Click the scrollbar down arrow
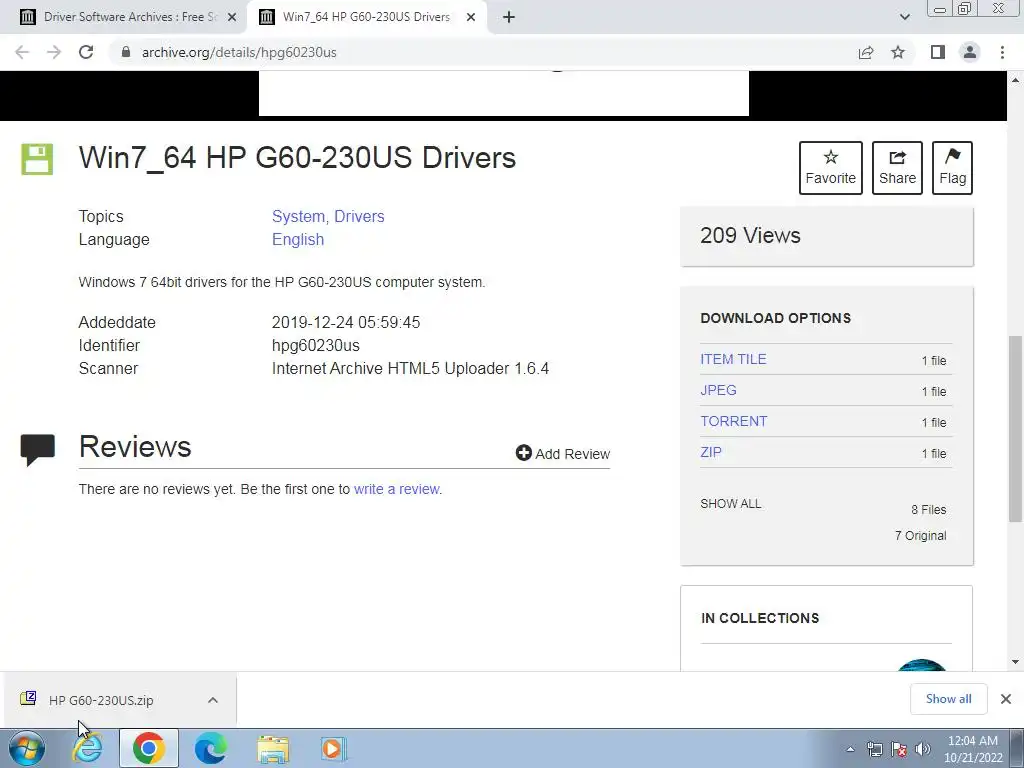The width and height of the screenshot is (1024, 768). (x=1015, y=662)
